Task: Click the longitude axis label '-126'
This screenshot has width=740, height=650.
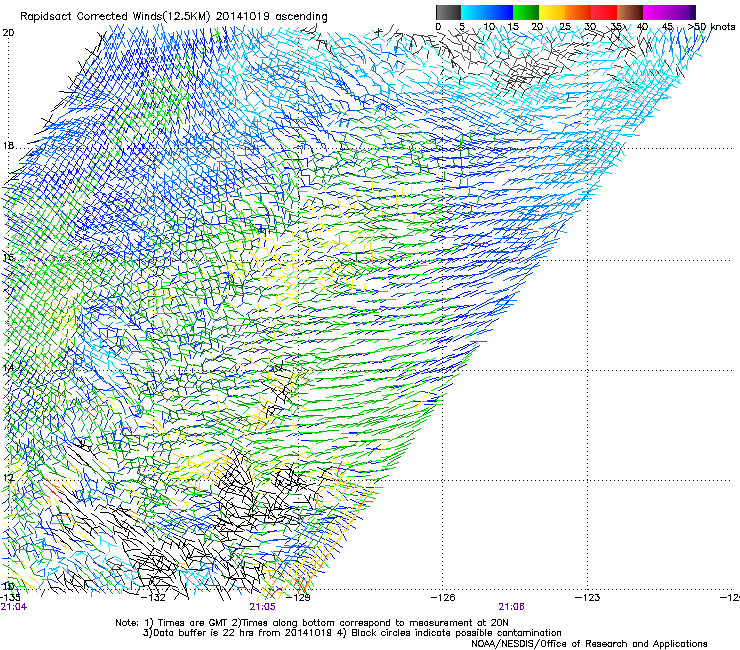Action: (443, 598)
